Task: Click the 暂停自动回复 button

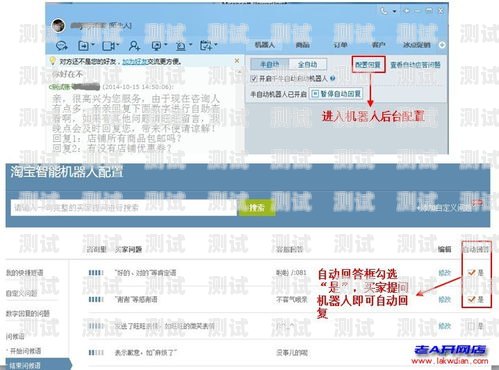Action: pyautogui.click(x=336, y=94)
